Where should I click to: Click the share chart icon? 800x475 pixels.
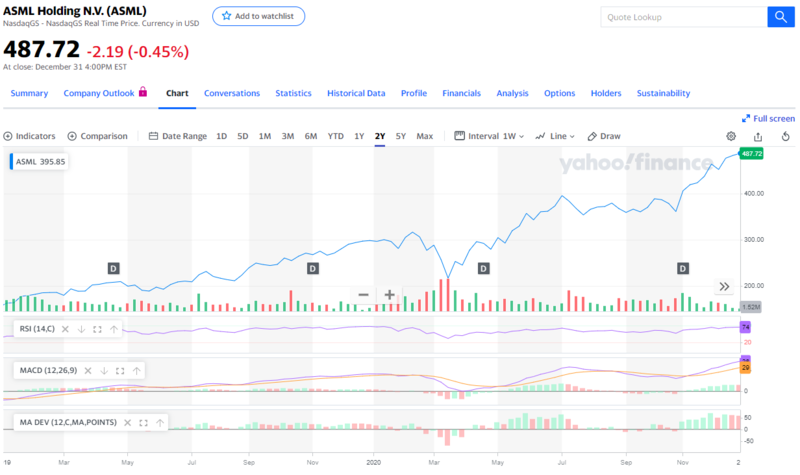[x=758, y=136]
